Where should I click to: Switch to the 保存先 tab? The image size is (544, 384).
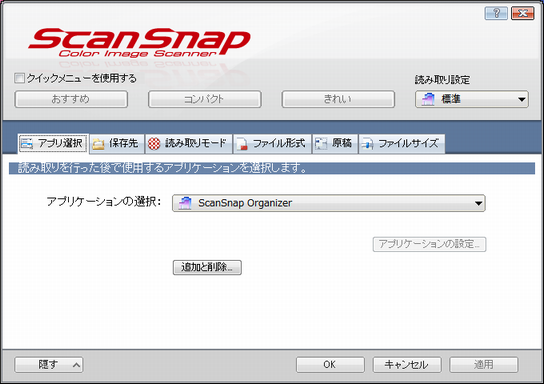click(x=117, y=144)
